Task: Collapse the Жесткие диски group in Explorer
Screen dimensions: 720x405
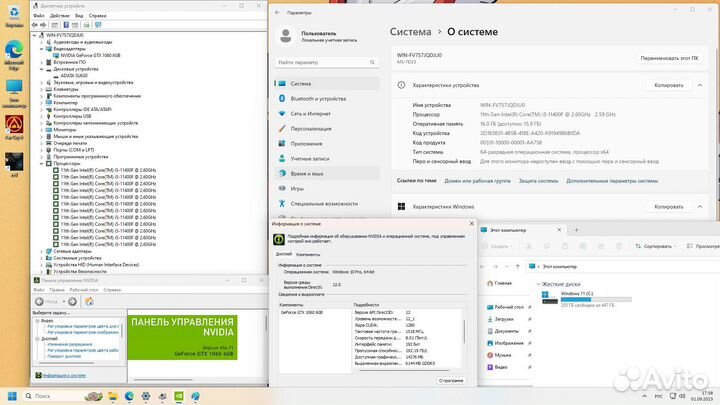Action: pyautogui.click(x=539, y=284)
